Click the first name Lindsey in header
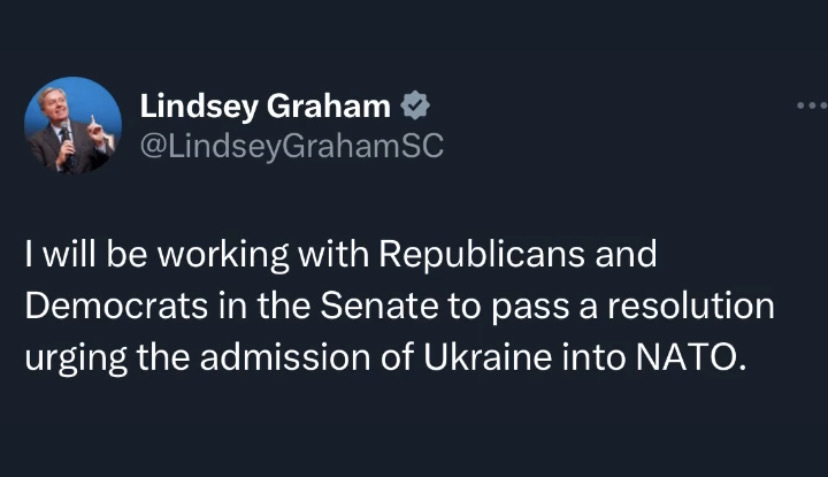This screenshot has width=828, height=477. (199, 107)
